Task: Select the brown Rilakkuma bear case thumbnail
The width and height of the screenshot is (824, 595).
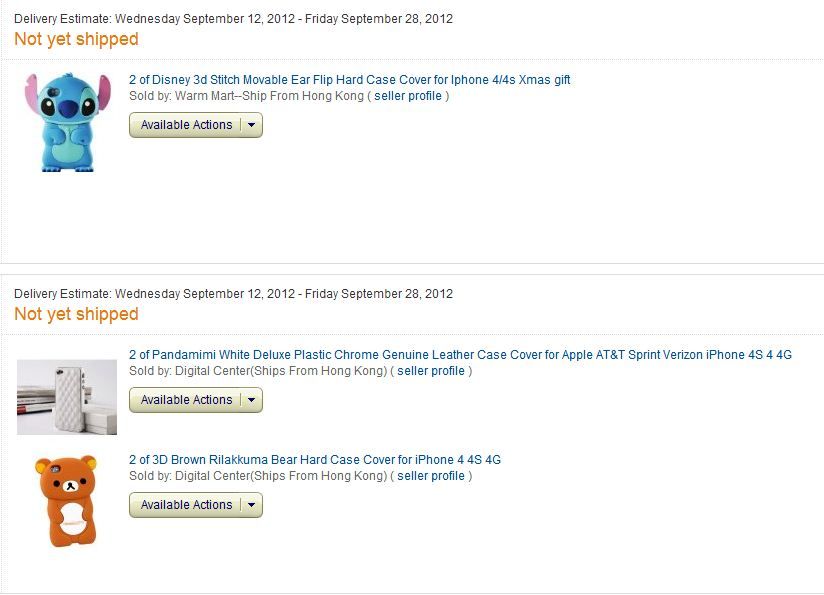Action: coord(65,501)
